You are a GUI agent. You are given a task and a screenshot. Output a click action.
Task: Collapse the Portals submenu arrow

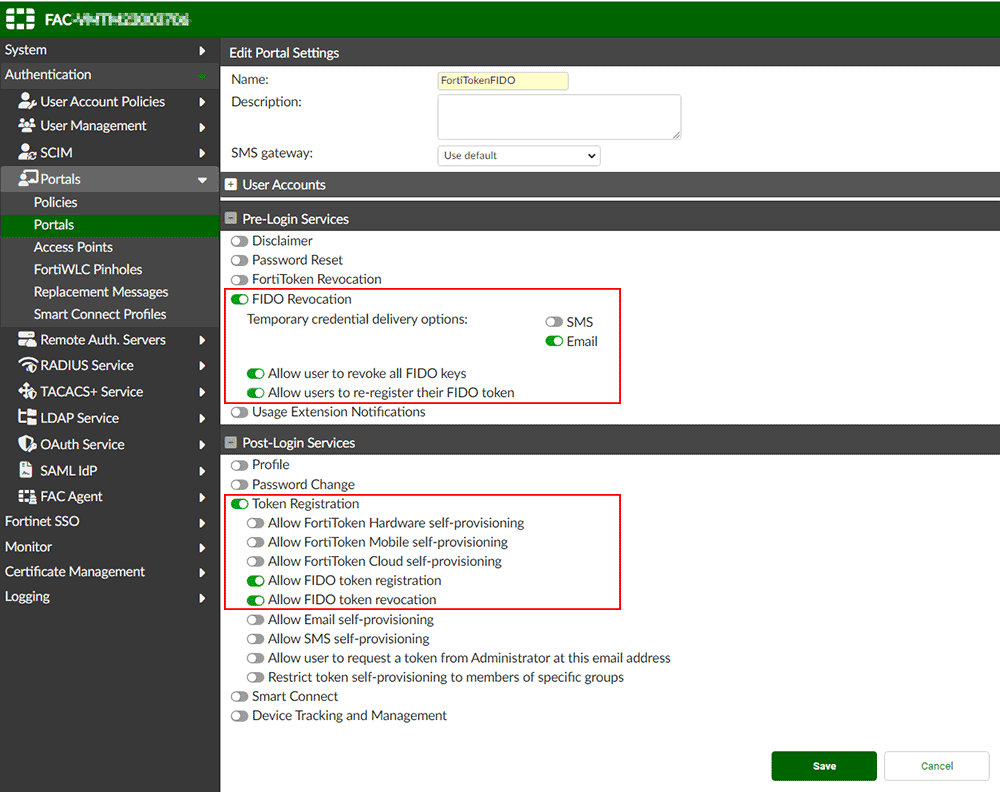[x=202, y=180]
